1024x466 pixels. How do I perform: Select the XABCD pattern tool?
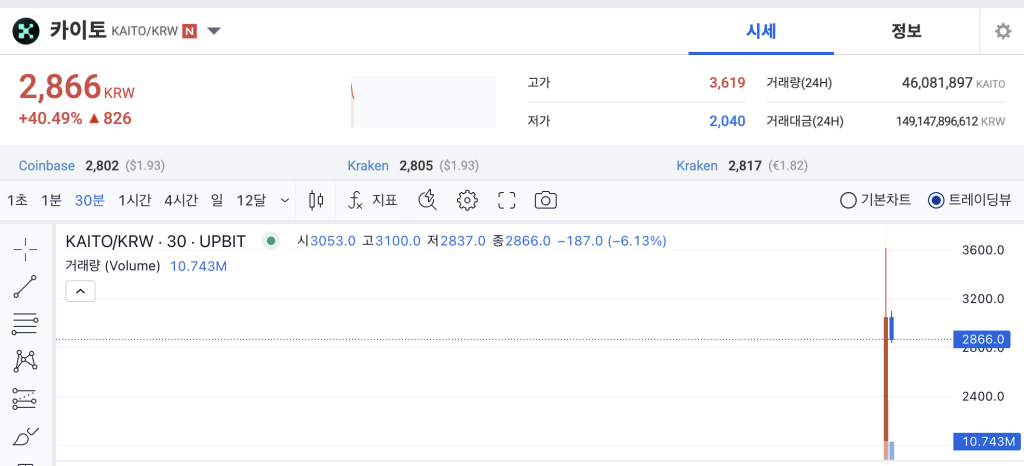(25, 360)
